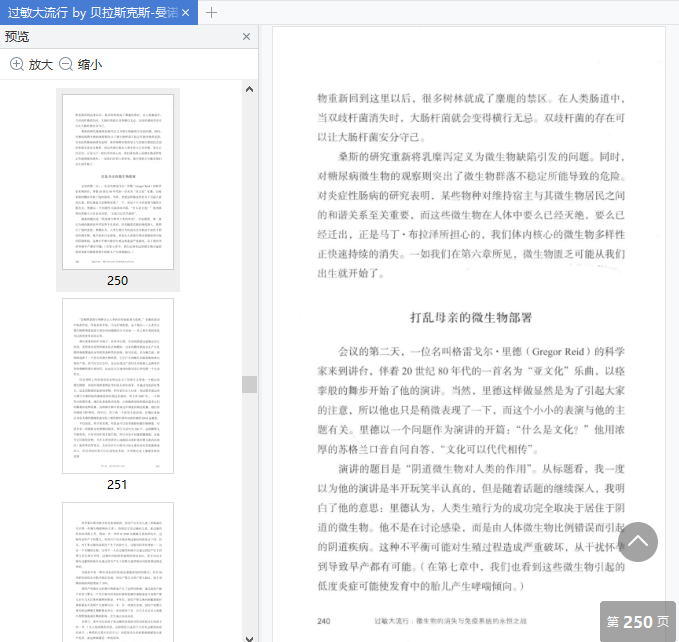Click the heading 打乱母亲的微生物部署
The width and height of the screenshot is (679, 642).
point(470,317)
